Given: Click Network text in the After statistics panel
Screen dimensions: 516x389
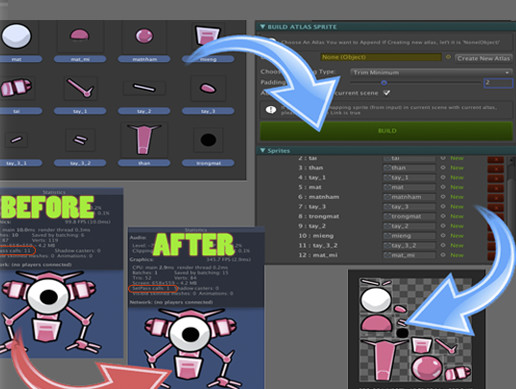Looking at the screenshot, I should coord(171,302).
